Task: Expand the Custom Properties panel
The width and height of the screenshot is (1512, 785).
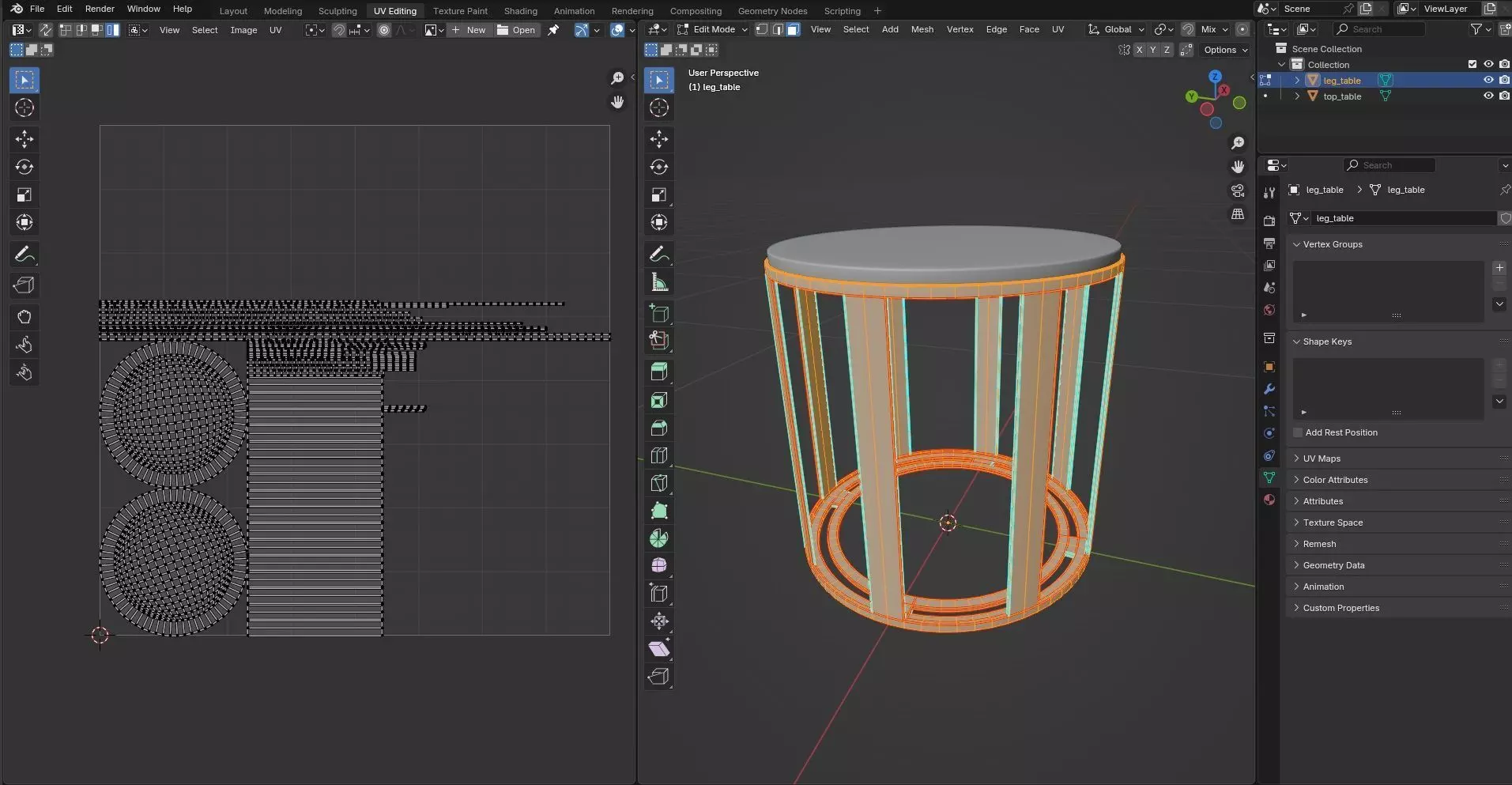Action: click(1340, 608)
